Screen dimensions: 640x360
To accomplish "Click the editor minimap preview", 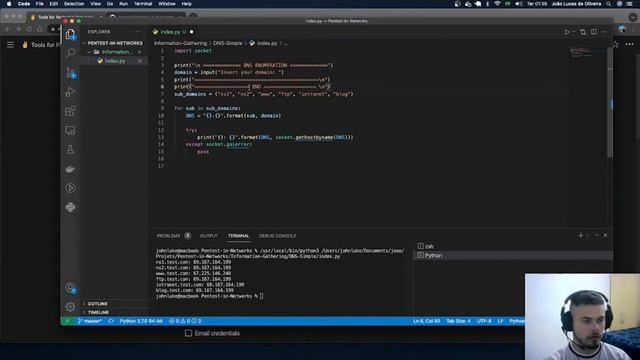I will click(586, 53).
